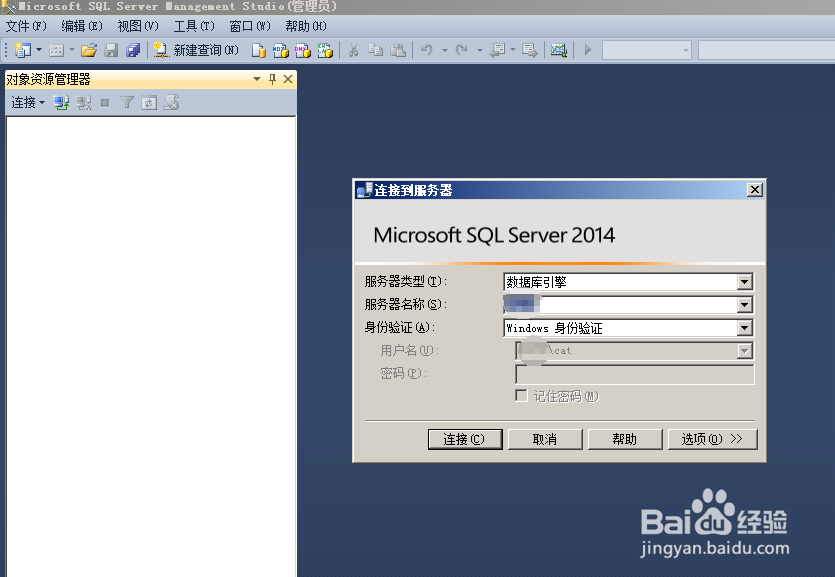Screen dimensions: 835x577
Task: Click the Connect Object Explorer icon
Action: coord(61,103)
